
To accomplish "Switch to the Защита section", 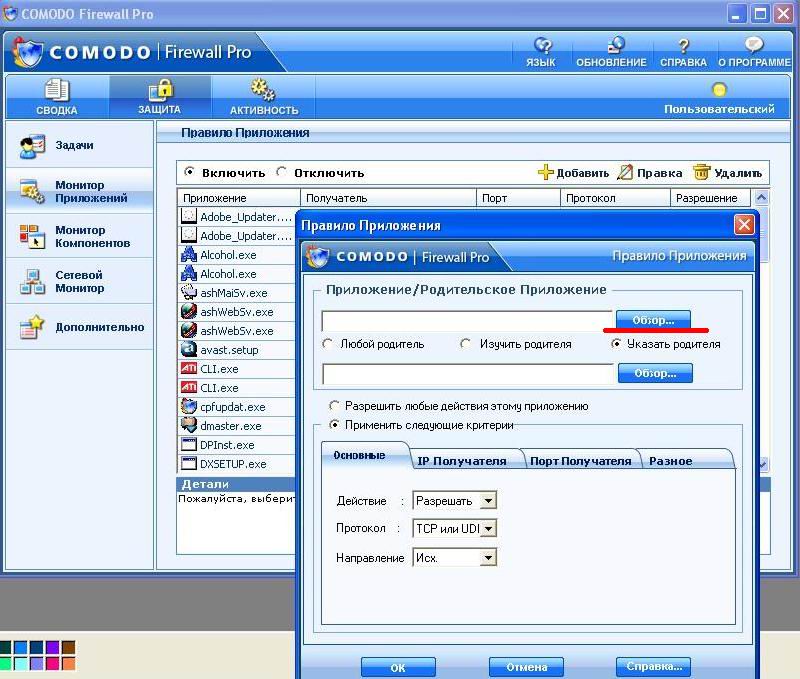I will 160,97.
